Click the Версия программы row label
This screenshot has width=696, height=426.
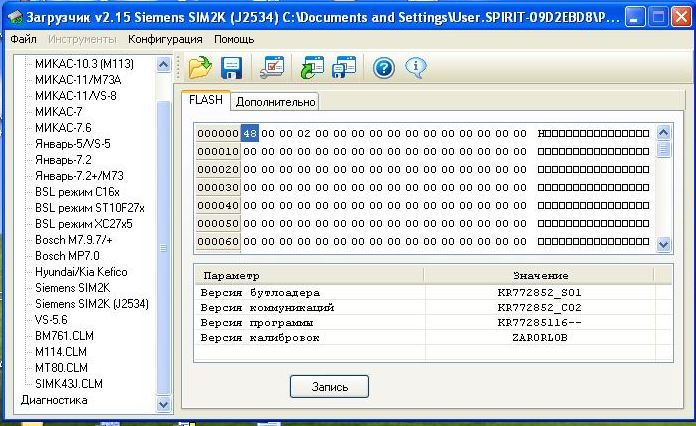click(257, 323)
